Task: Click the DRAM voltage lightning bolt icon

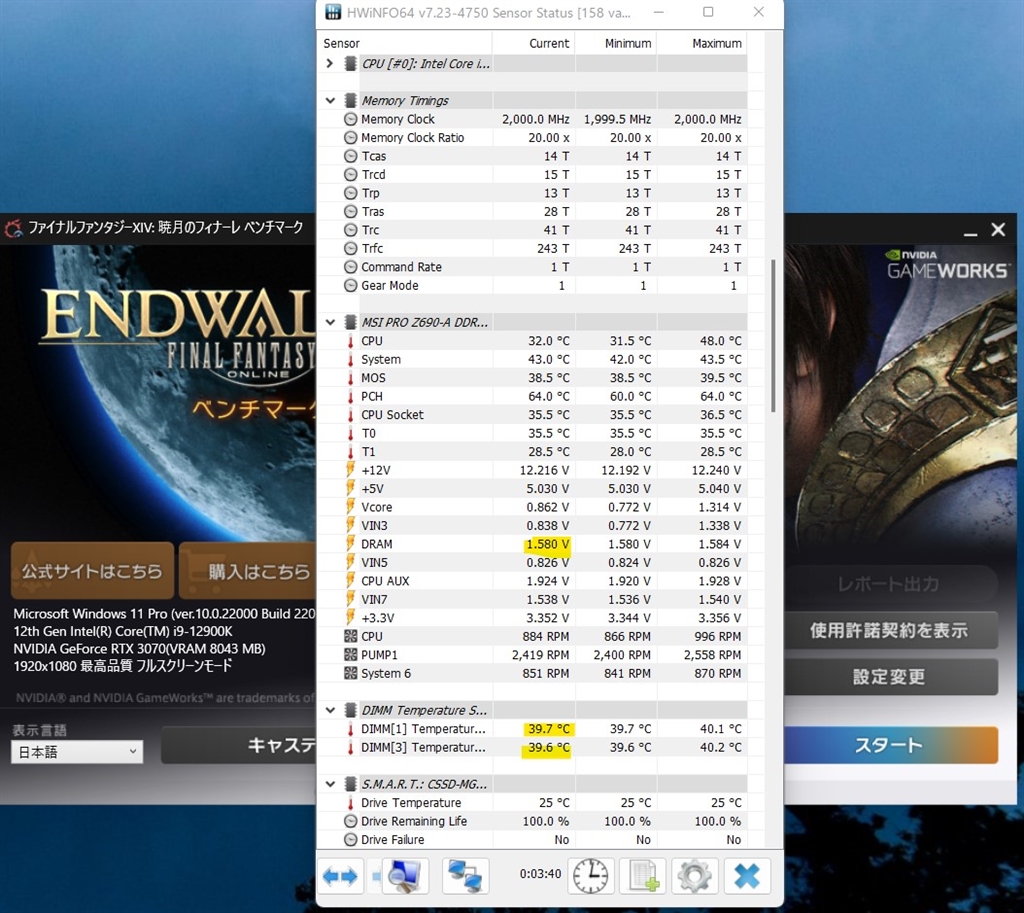Action: (x=350, y=544)
